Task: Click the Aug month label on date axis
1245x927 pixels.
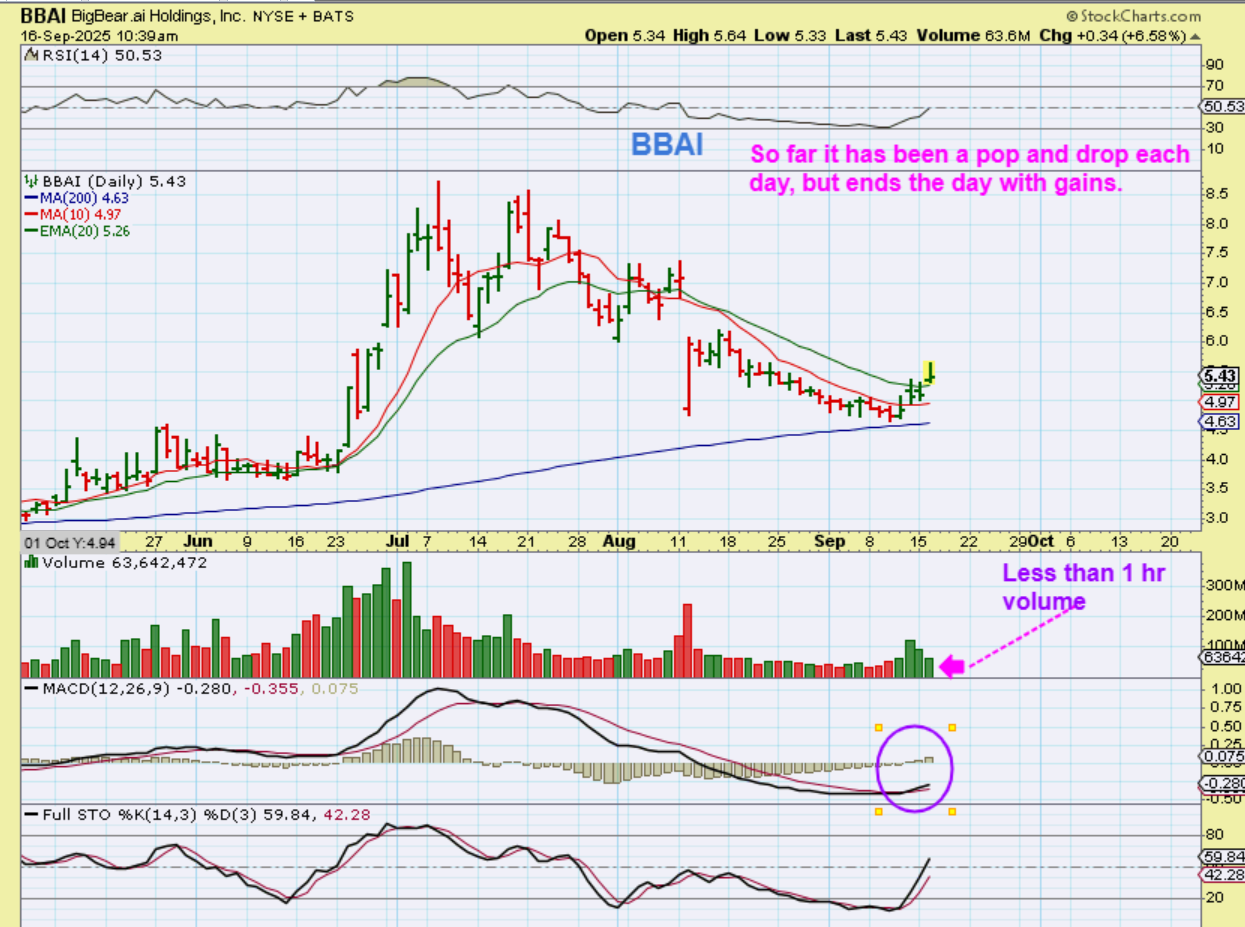Action: (x=620, y=541)
